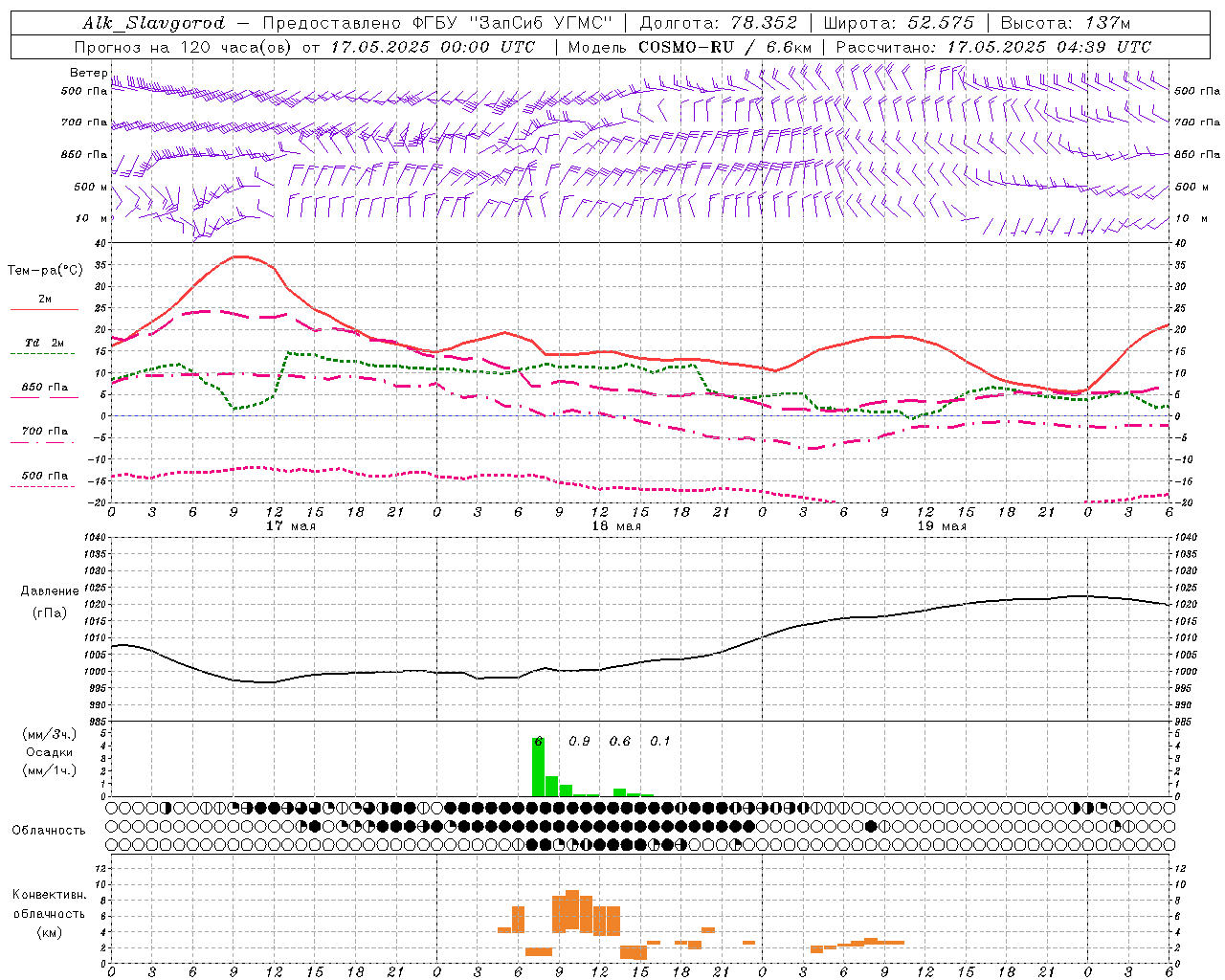Click the 'Давление' pressure panel label

(x=48, y=591)
